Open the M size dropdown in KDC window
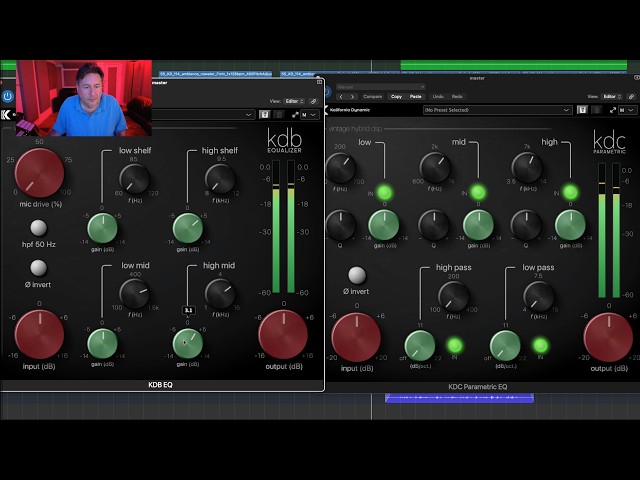Image resolution: width=640 pixels, height=480 pixels. (x=627, y=110)
